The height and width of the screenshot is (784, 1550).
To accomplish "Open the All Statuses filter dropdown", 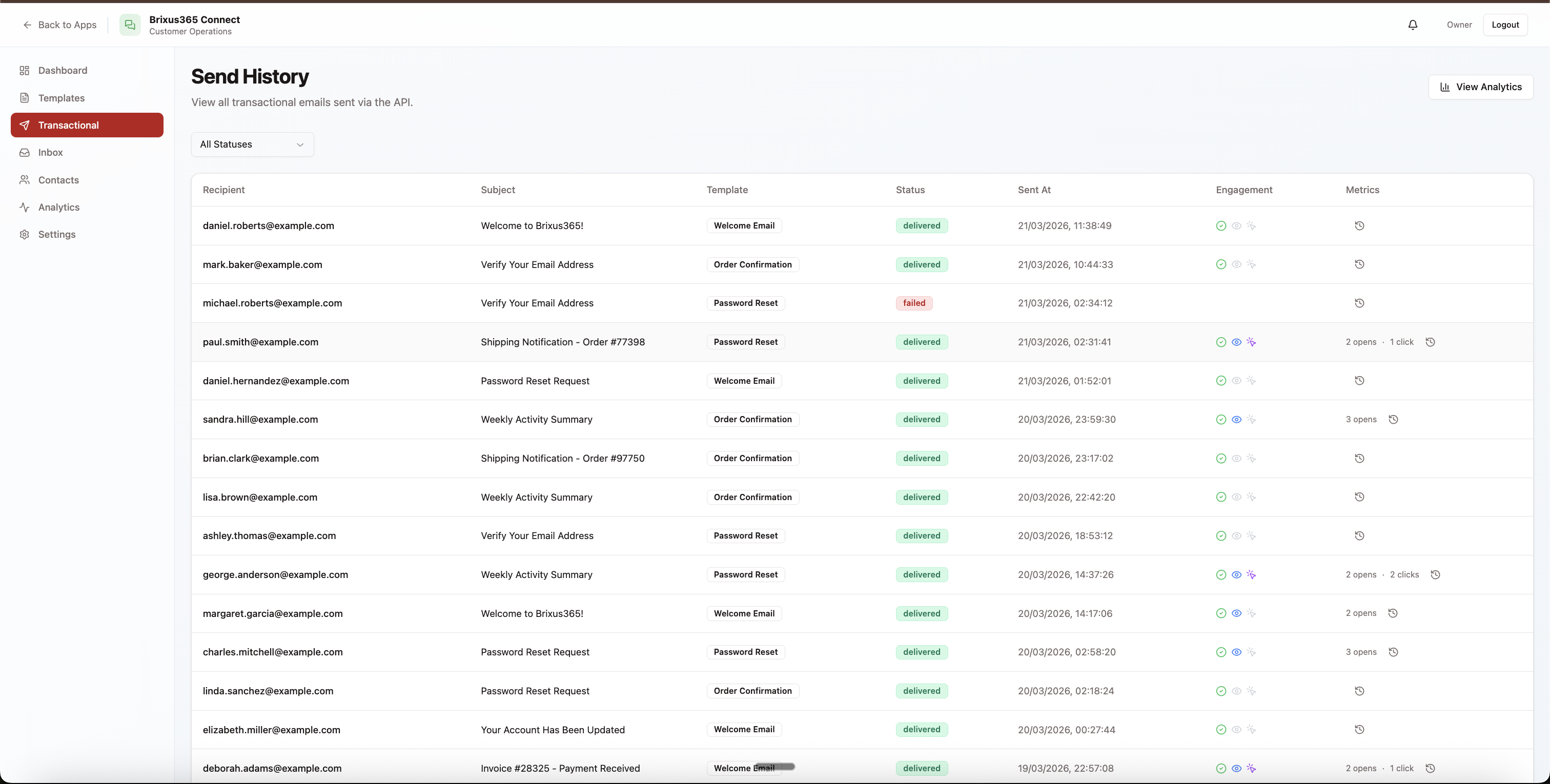I will click(x=252, y=145).
